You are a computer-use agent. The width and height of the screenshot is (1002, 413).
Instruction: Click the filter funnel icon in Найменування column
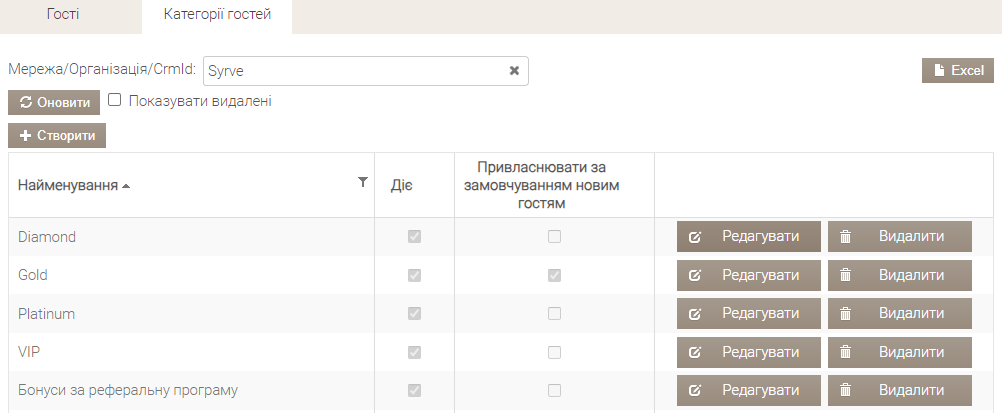click(363, 182)
